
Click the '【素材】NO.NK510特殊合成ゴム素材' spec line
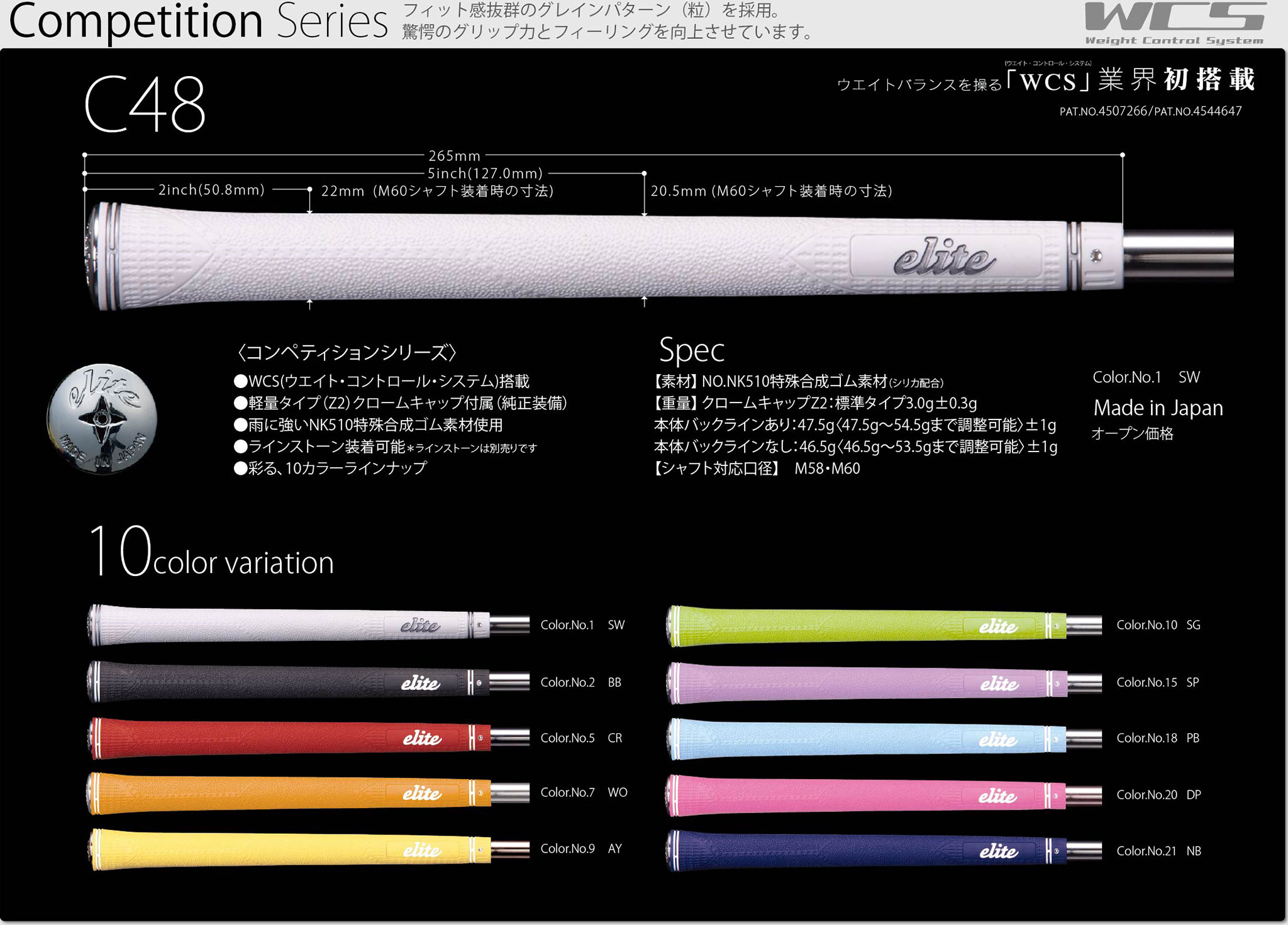pyautogui.click(x=798, y=381)
